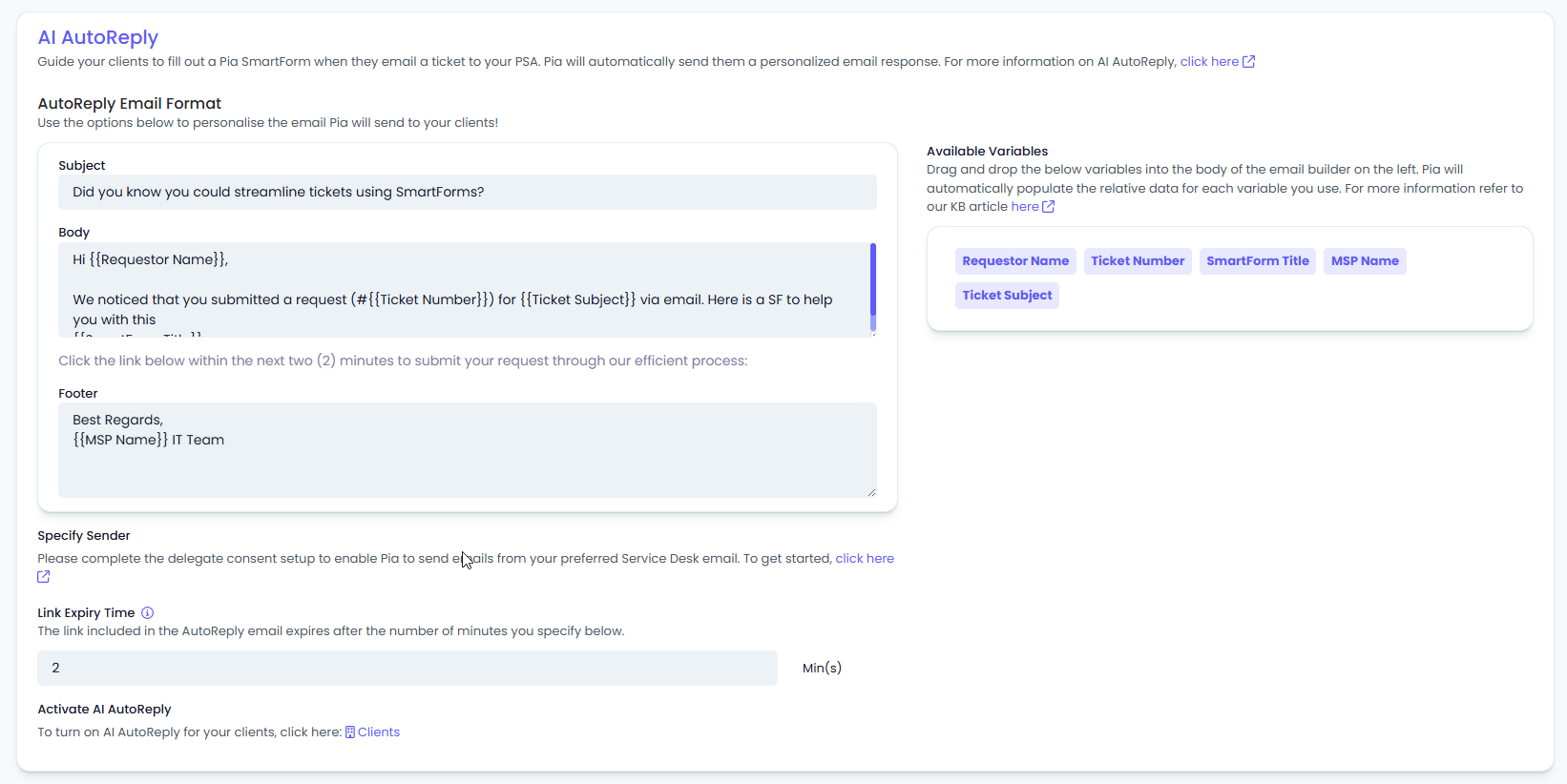The image size is (1567, 784).
Task: Open the AI AutoReply 'click here' link
Action: (x=1209, y=61)
